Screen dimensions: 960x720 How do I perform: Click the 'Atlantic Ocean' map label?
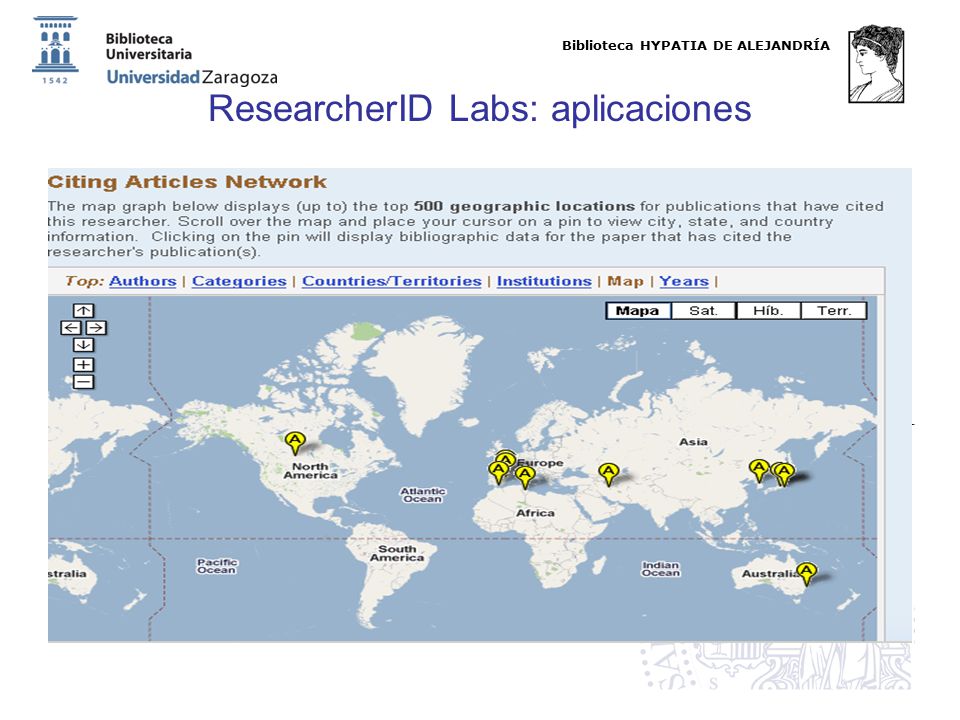click(x=422, y=495)
